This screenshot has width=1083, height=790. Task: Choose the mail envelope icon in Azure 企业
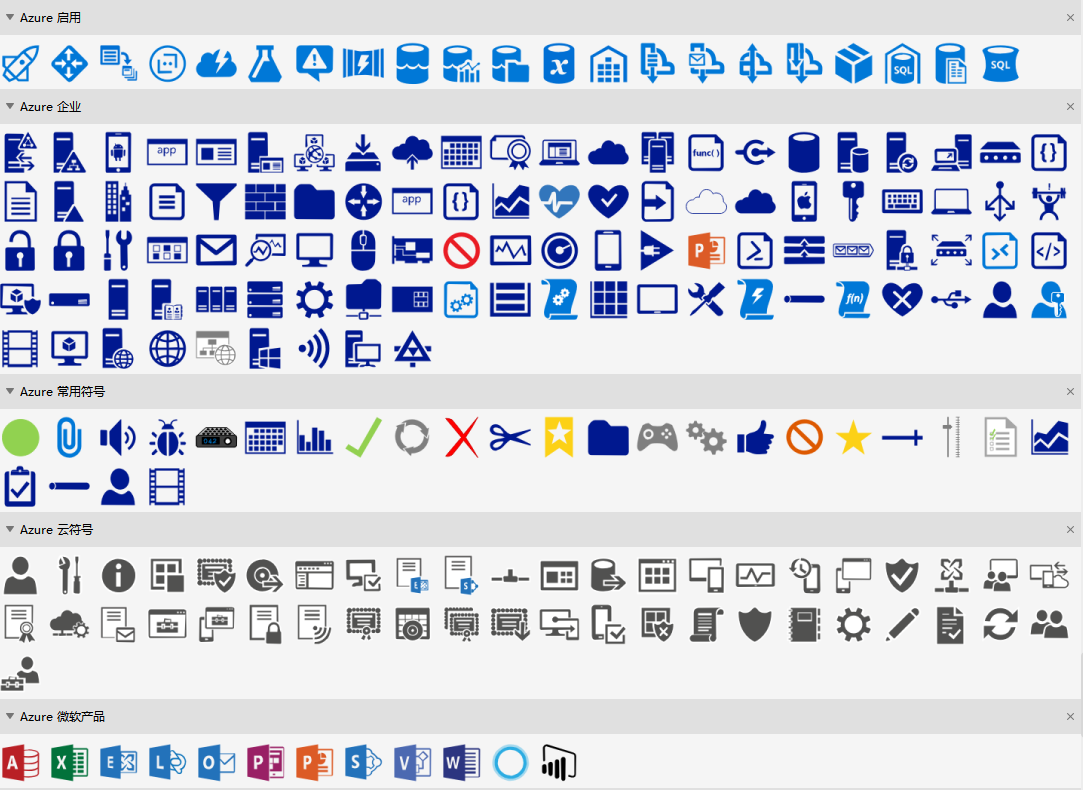click(x=216, y=251)
